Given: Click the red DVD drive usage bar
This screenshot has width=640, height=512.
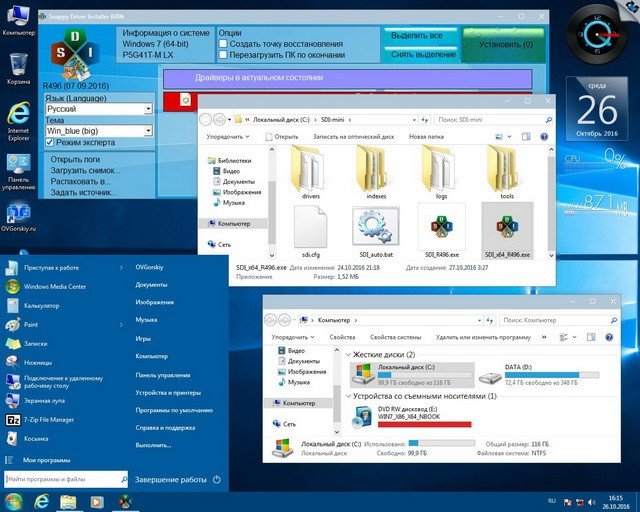Looking at the screenshot, I should (x=424, y=424).
